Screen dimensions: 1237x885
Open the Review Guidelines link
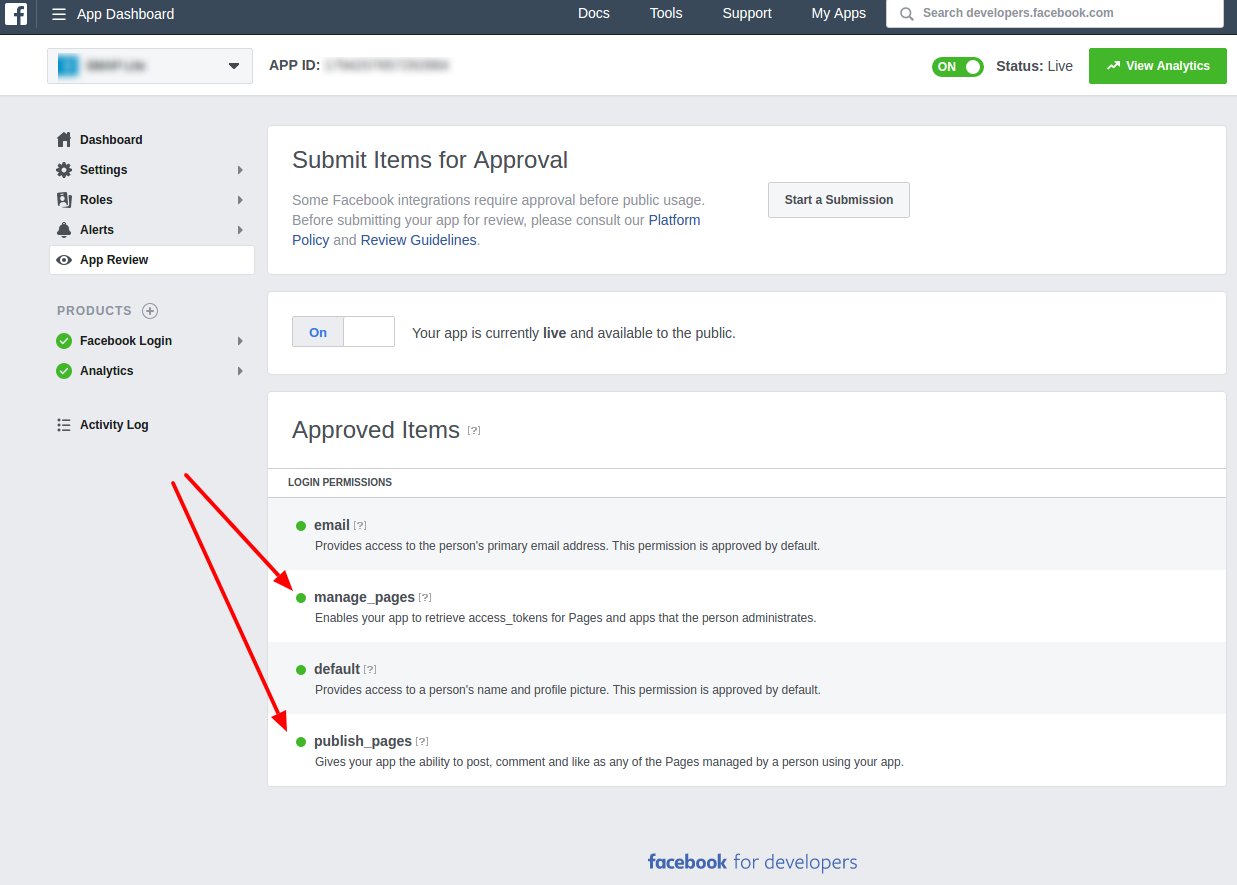click(x=418, y=240)
